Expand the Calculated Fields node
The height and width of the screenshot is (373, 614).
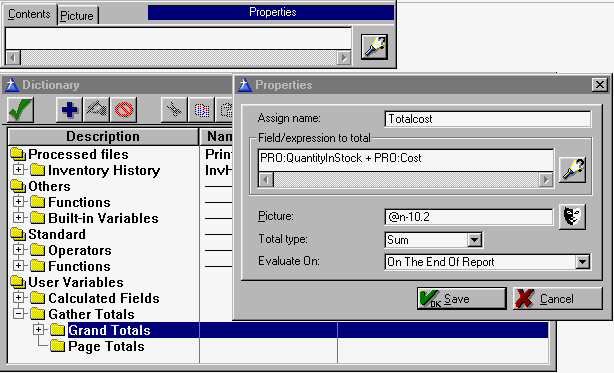point(18,297)
